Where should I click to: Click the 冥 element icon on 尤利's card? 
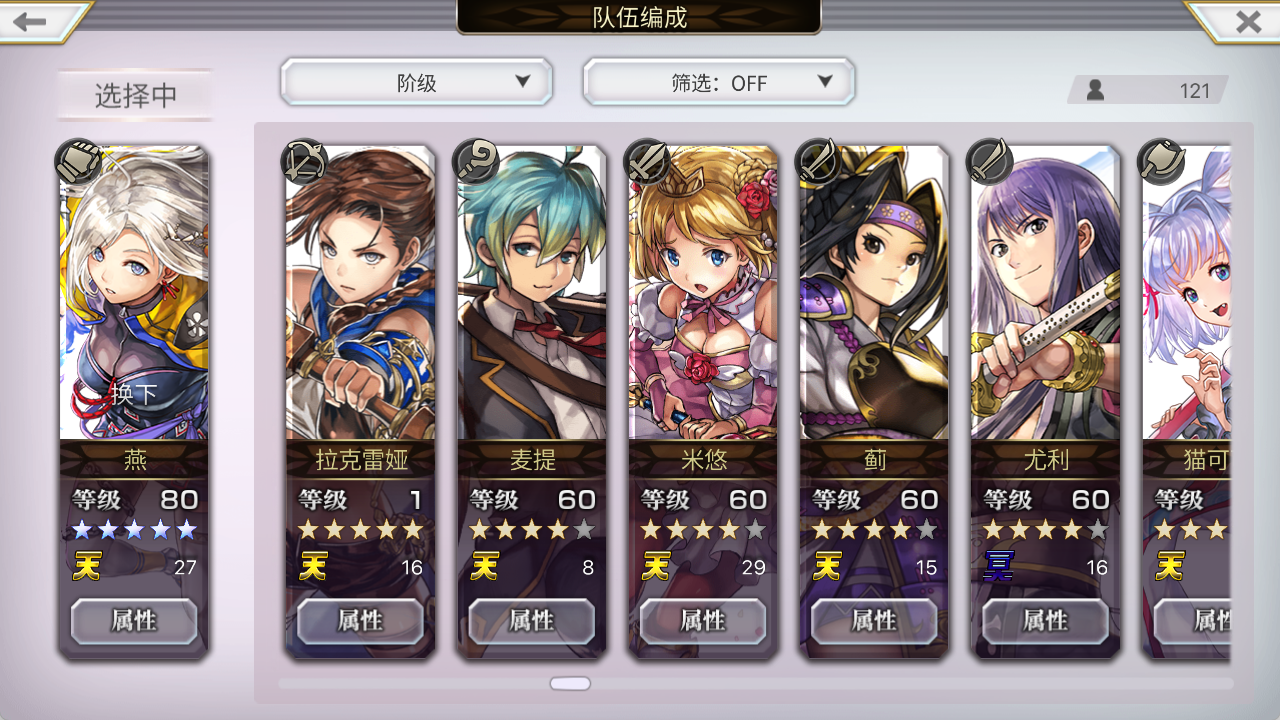pos(999,567)
